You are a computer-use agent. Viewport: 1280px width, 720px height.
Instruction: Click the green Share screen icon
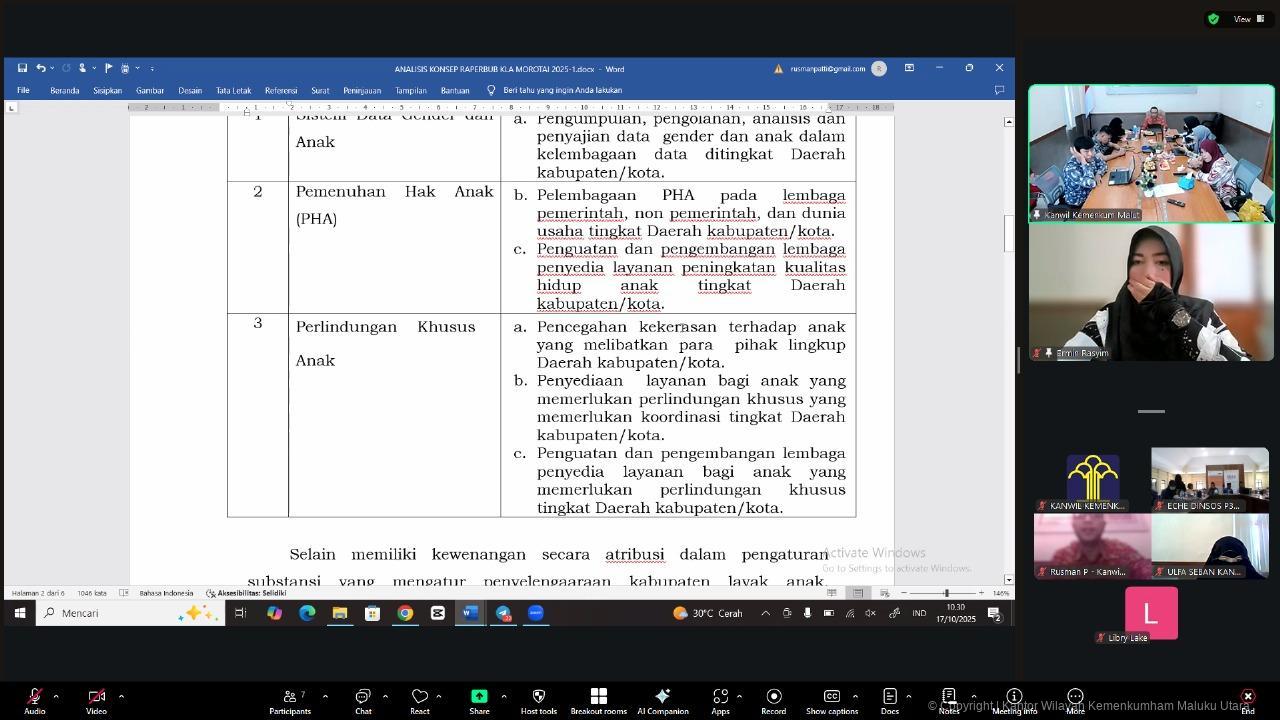pos(479,697)
